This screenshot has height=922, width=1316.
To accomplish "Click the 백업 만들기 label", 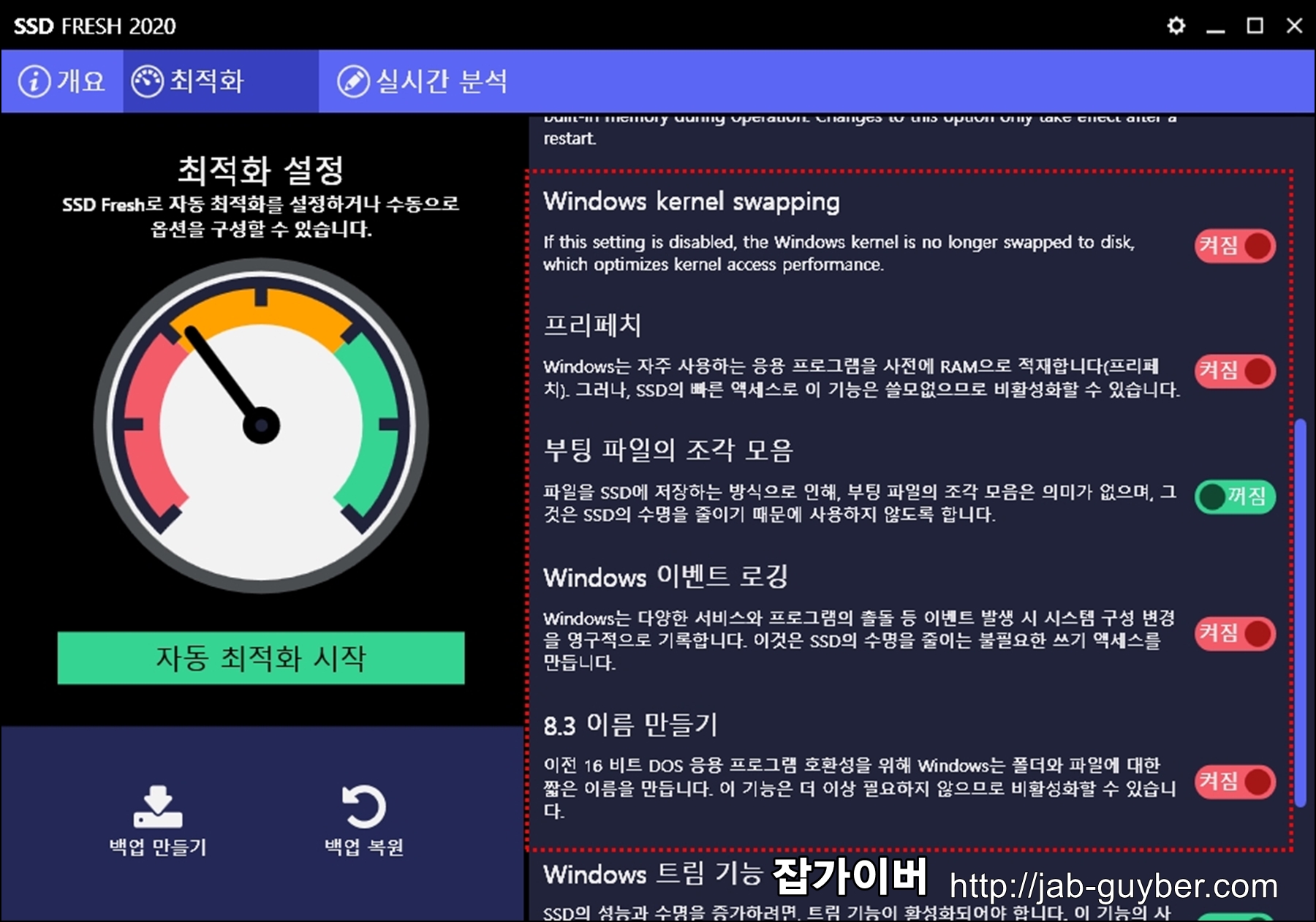I will pos(158,847).
